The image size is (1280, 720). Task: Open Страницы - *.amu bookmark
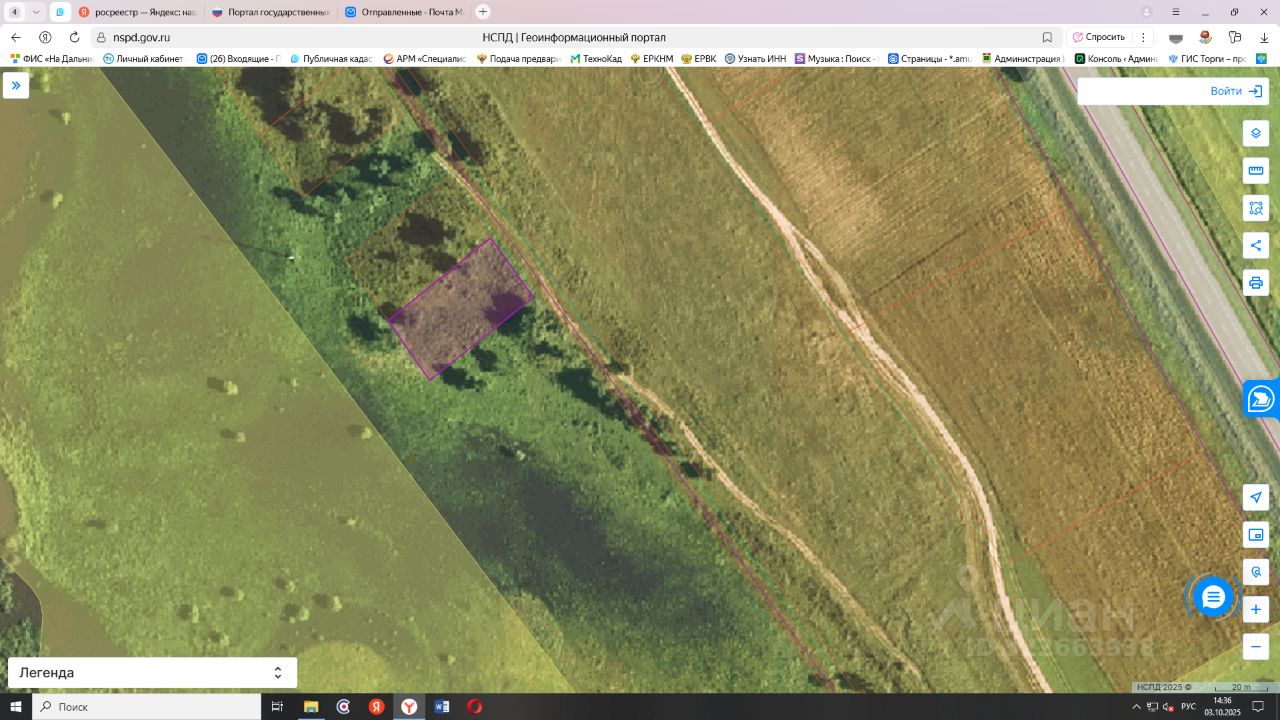929,59
